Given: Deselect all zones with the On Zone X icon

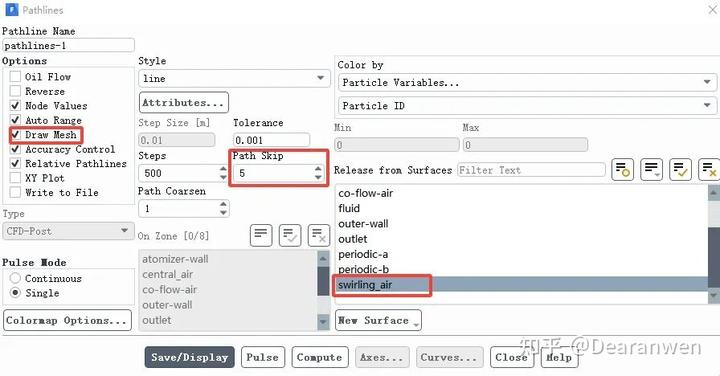Looking at the screenshot, I should click(x=319, y=236).
